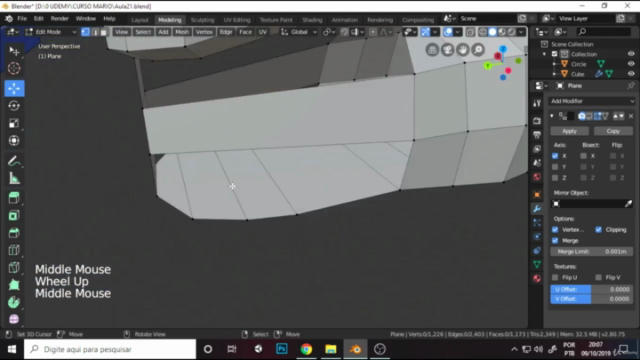Select the Bevel tool
Viewport: 640px width, 360px height.
pos(14,233)
